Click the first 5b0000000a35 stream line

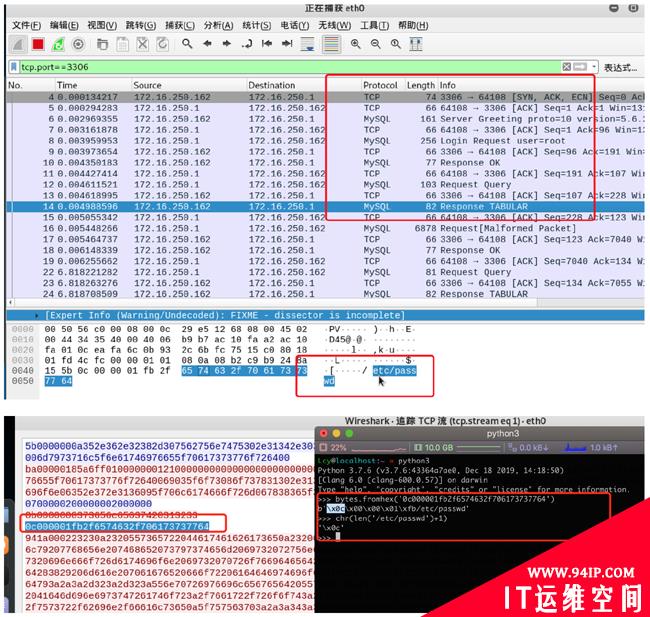(169, 446)
